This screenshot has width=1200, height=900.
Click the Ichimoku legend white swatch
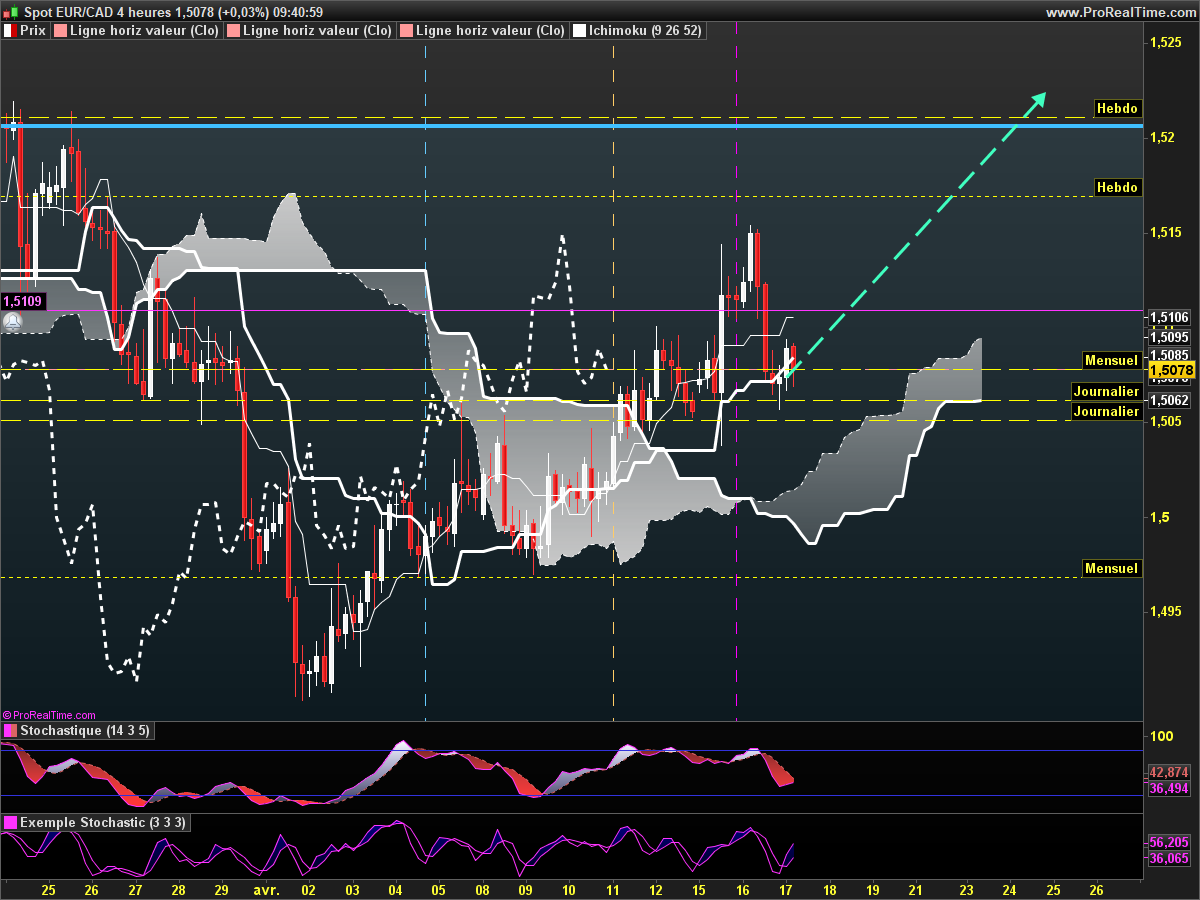579,31
